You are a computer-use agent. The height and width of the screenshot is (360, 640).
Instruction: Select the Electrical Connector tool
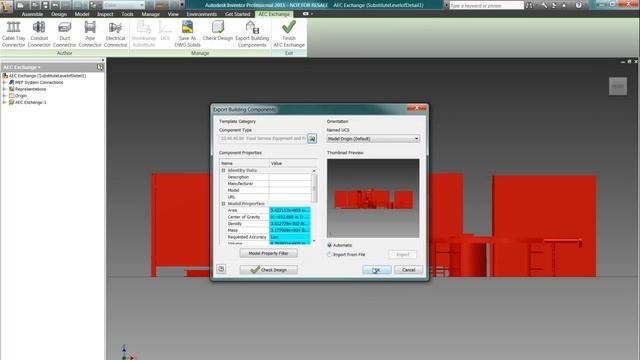[116, 34]
